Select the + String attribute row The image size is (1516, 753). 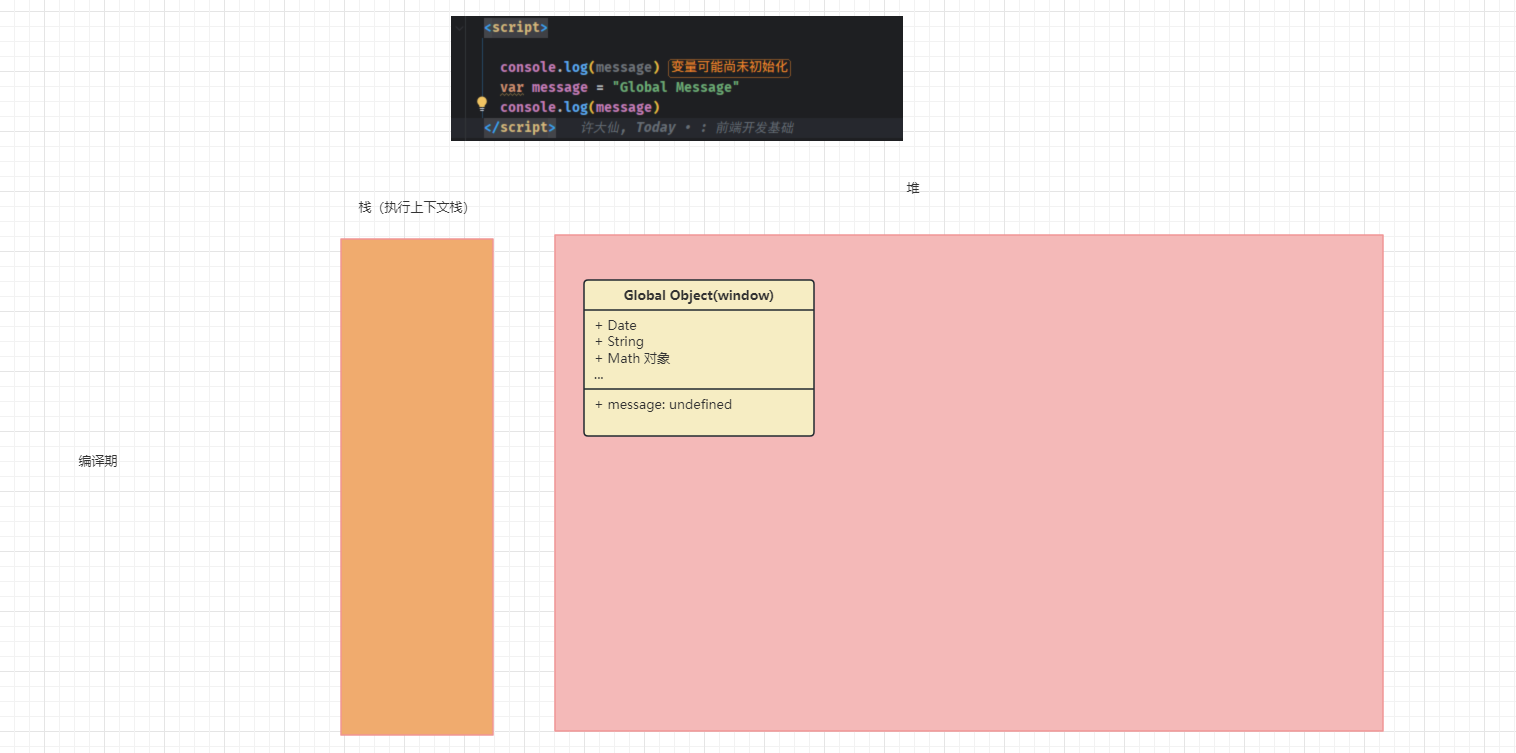pos(620,341)
